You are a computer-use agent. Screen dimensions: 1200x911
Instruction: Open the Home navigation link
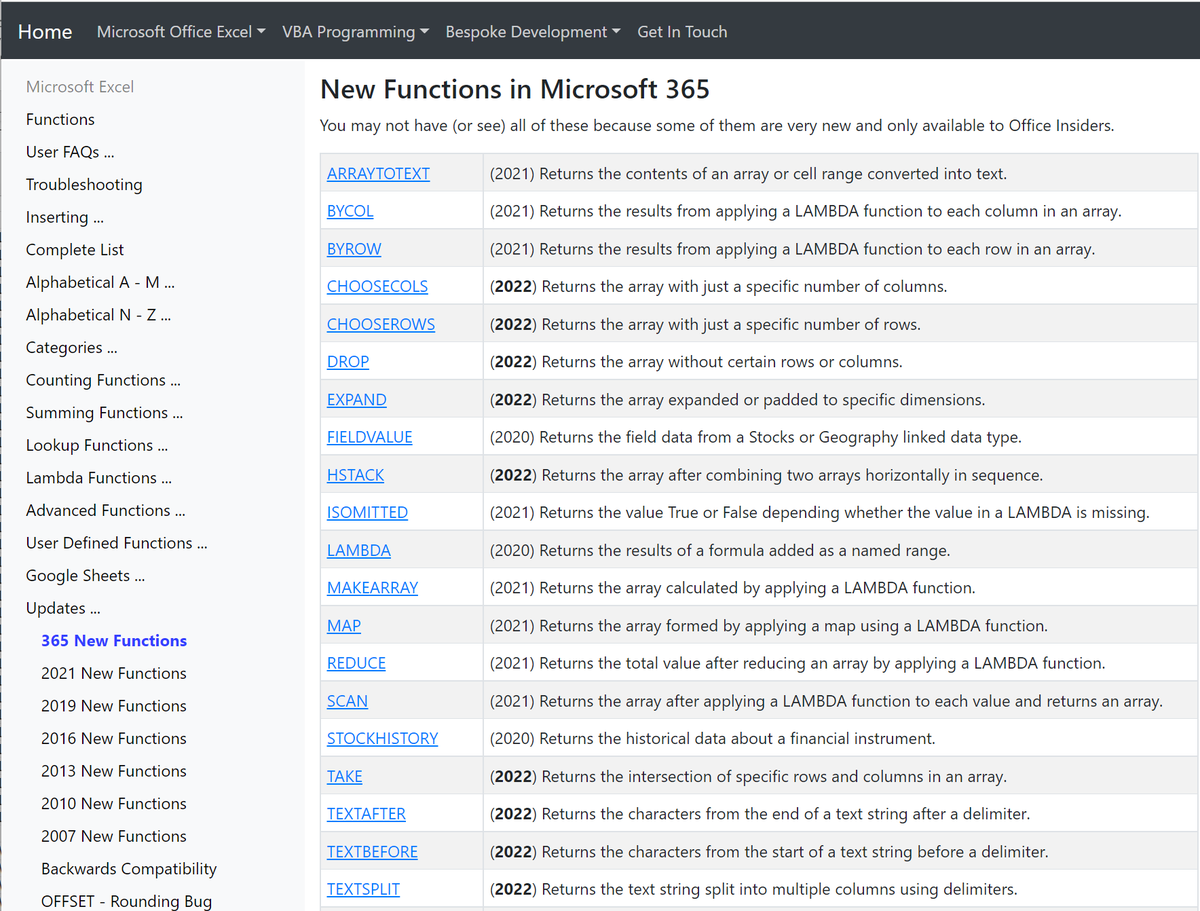click(x=45, y=32)
